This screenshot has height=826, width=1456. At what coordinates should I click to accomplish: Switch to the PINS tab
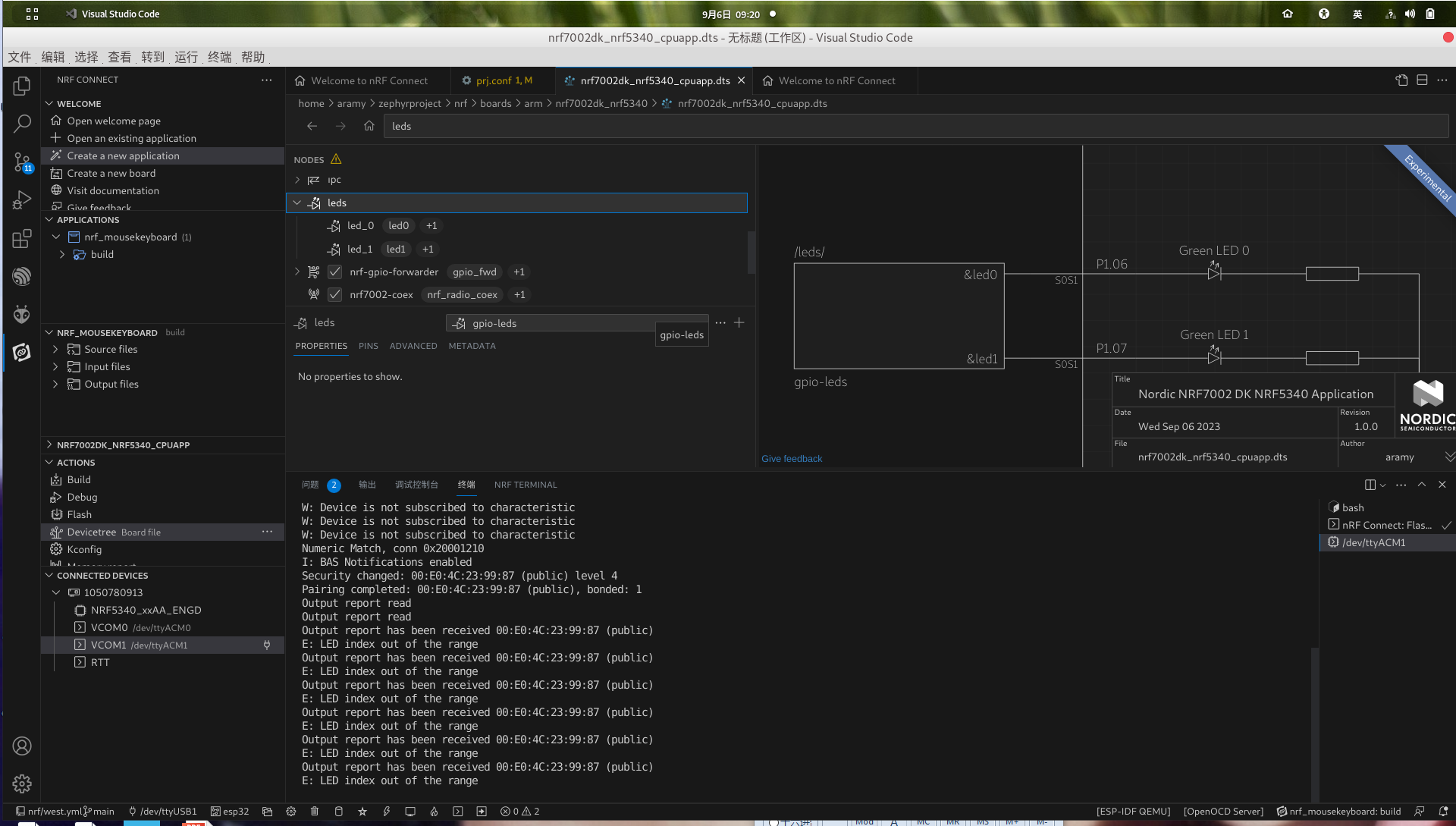369,346
